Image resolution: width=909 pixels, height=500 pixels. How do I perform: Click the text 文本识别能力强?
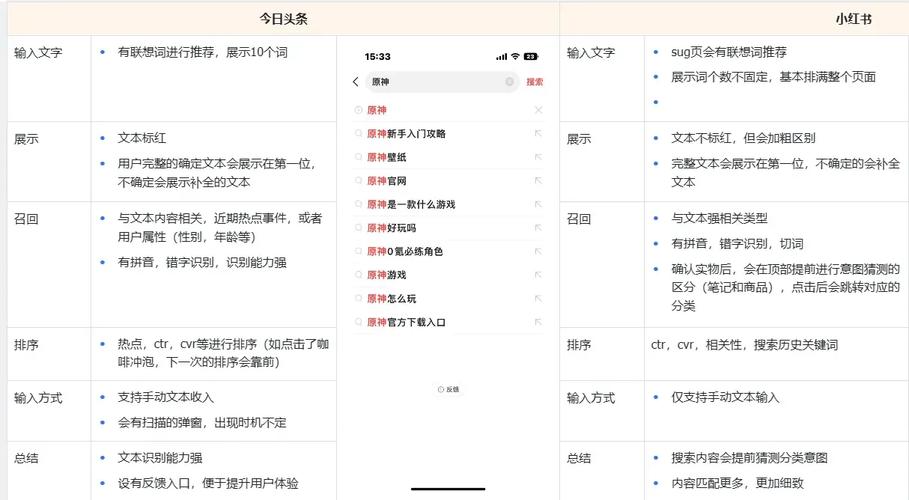(160, 458)
